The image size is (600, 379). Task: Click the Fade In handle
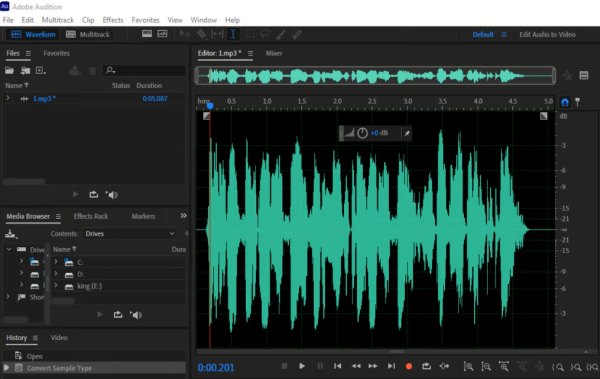(x=206, y=116)
